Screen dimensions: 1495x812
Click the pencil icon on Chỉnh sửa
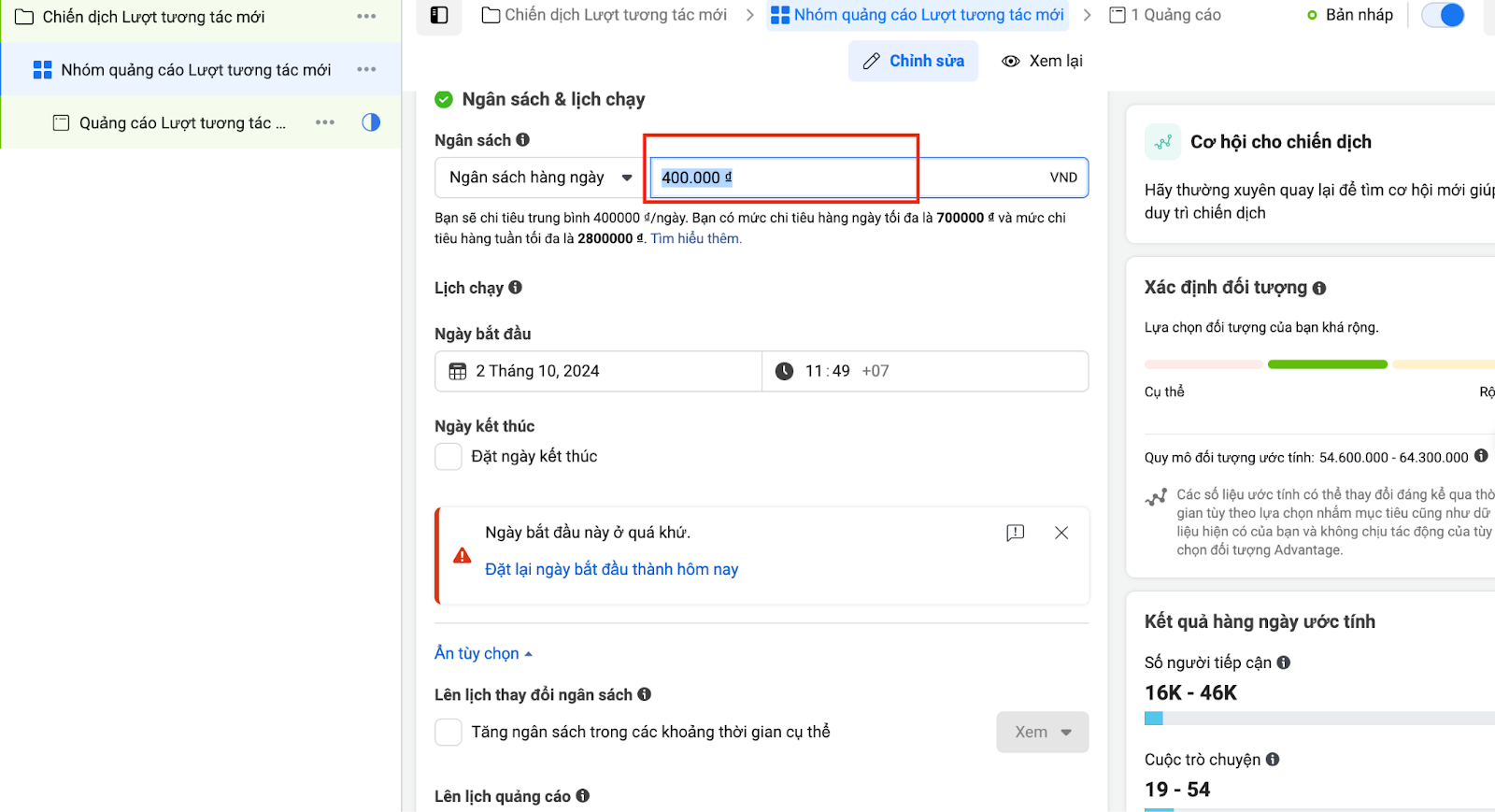tap(872, 61)
